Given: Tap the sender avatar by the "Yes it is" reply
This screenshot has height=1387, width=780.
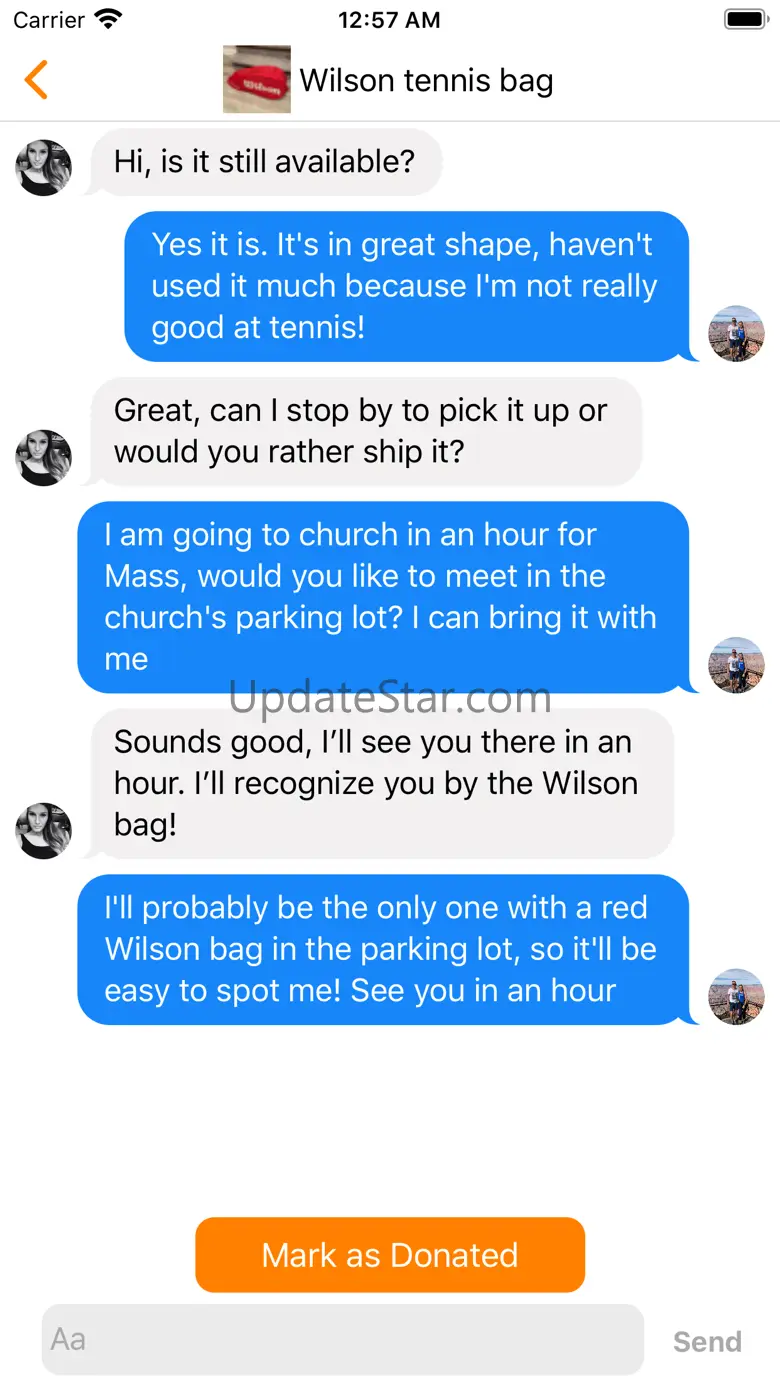Looking at the screenshot, I should pos(736,333).
